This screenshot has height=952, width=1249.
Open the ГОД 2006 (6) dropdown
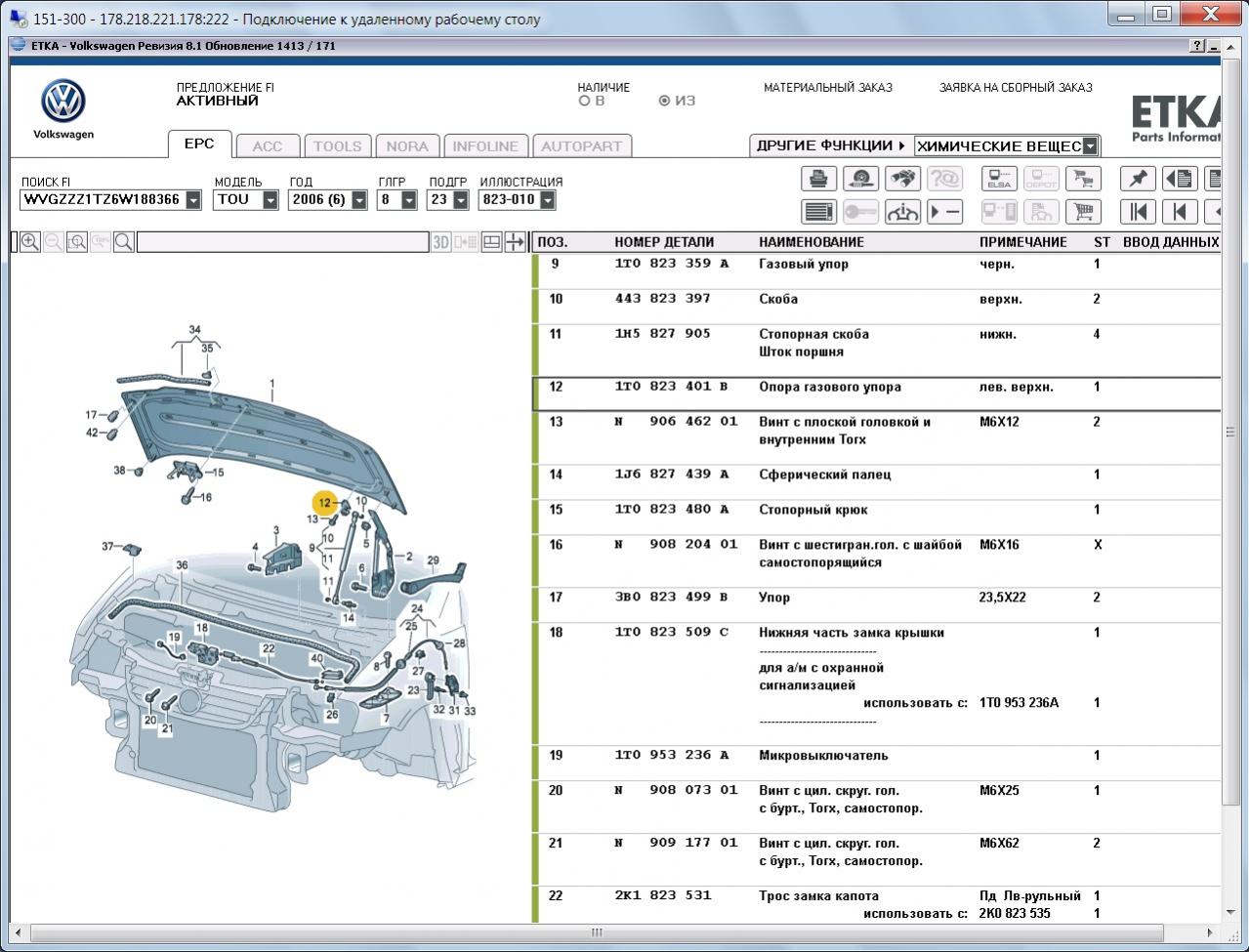point(359,200)
